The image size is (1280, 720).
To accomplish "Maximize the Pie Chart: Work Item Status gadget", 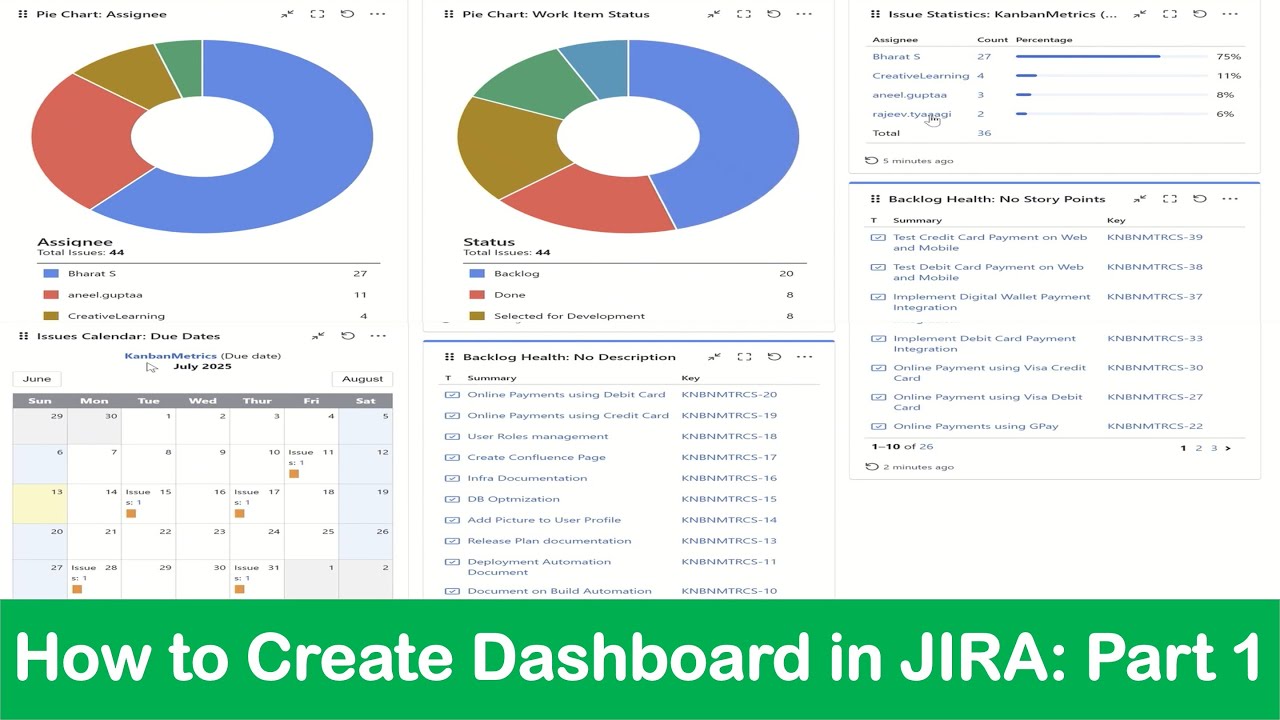I will click(x=743, y=14).
